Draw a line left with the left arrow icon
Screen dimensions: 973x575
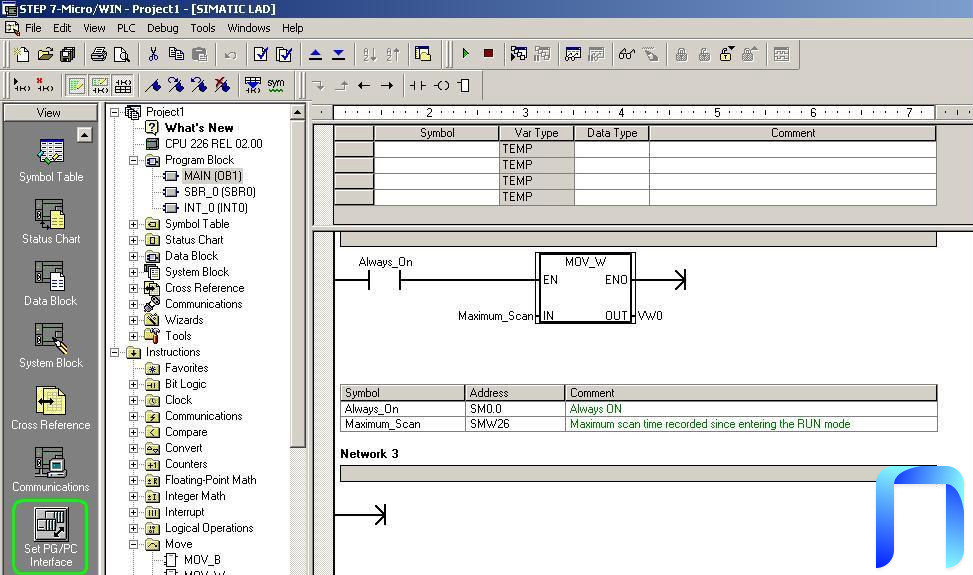[364, 86]
